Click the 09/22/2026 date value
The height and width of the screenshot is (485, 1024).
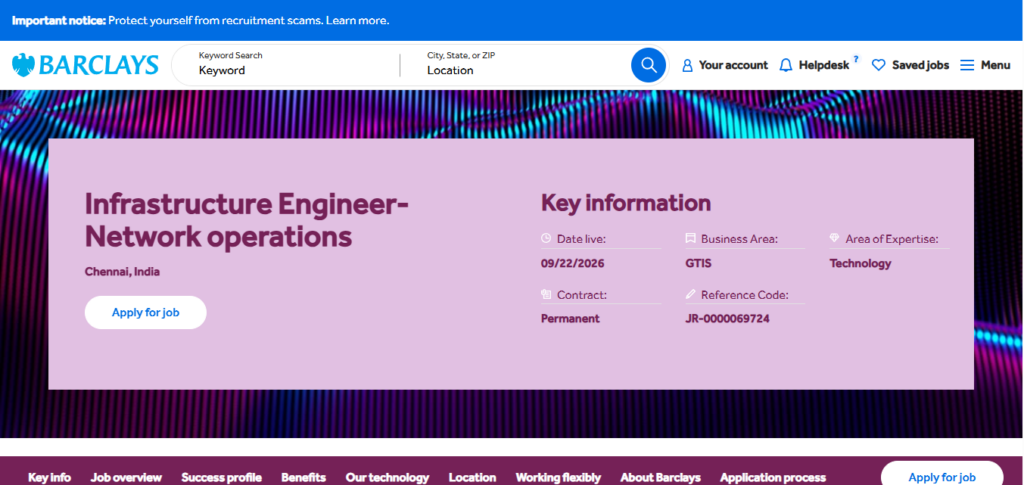pos(573,264)
